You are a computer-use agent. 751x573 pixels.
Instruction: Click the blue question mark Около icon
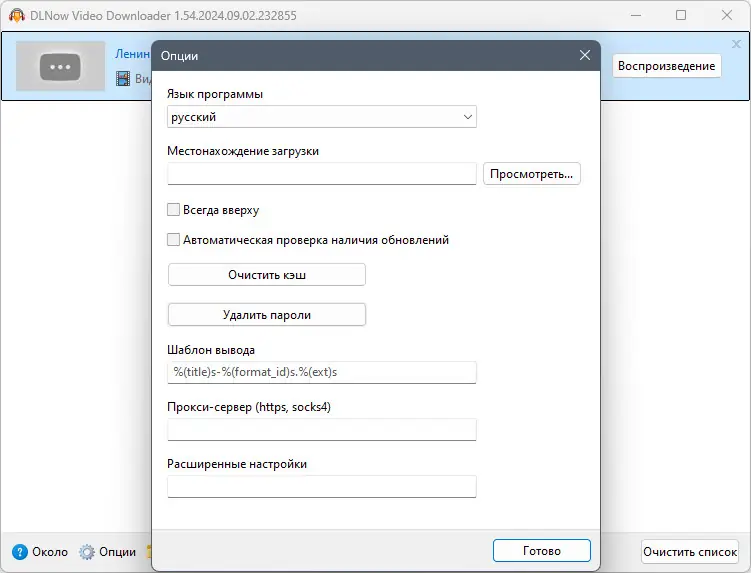pos(19,552)
